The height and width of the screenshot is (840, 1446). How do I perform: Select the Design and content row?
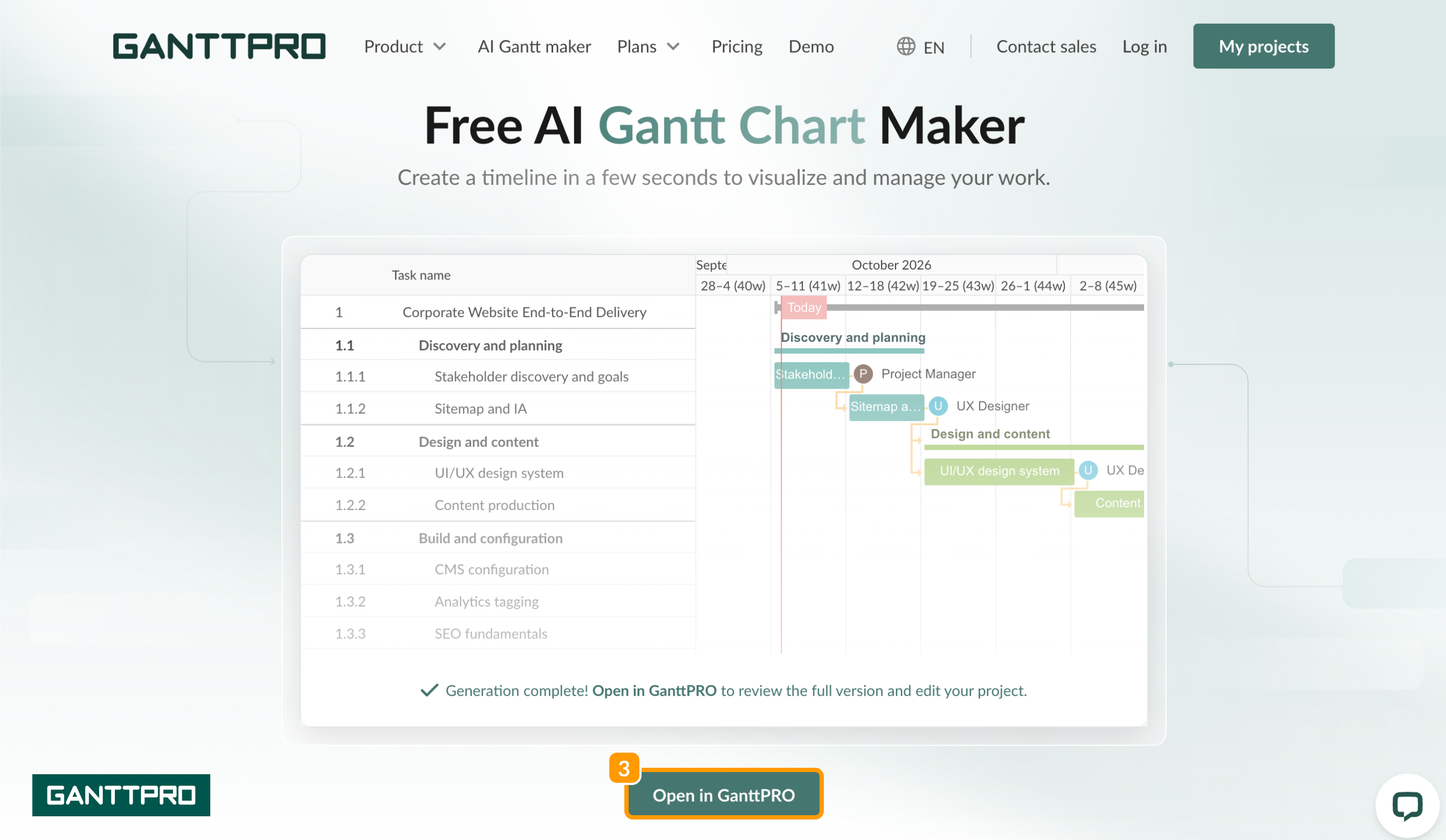[x=498, y=441]
